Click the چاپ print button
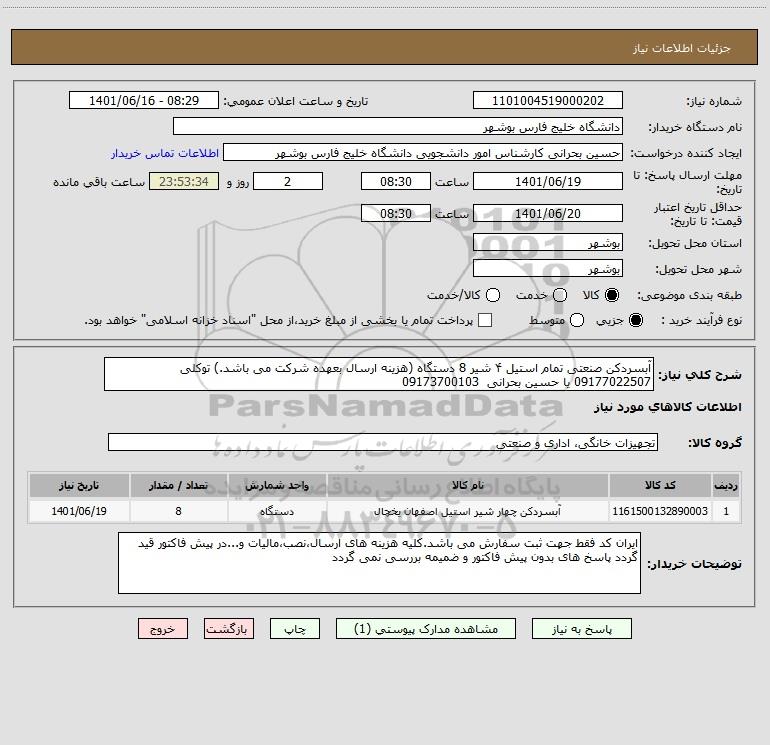Image resolution: width=770 pixels, height=745 pixels. tap(295, 629)
